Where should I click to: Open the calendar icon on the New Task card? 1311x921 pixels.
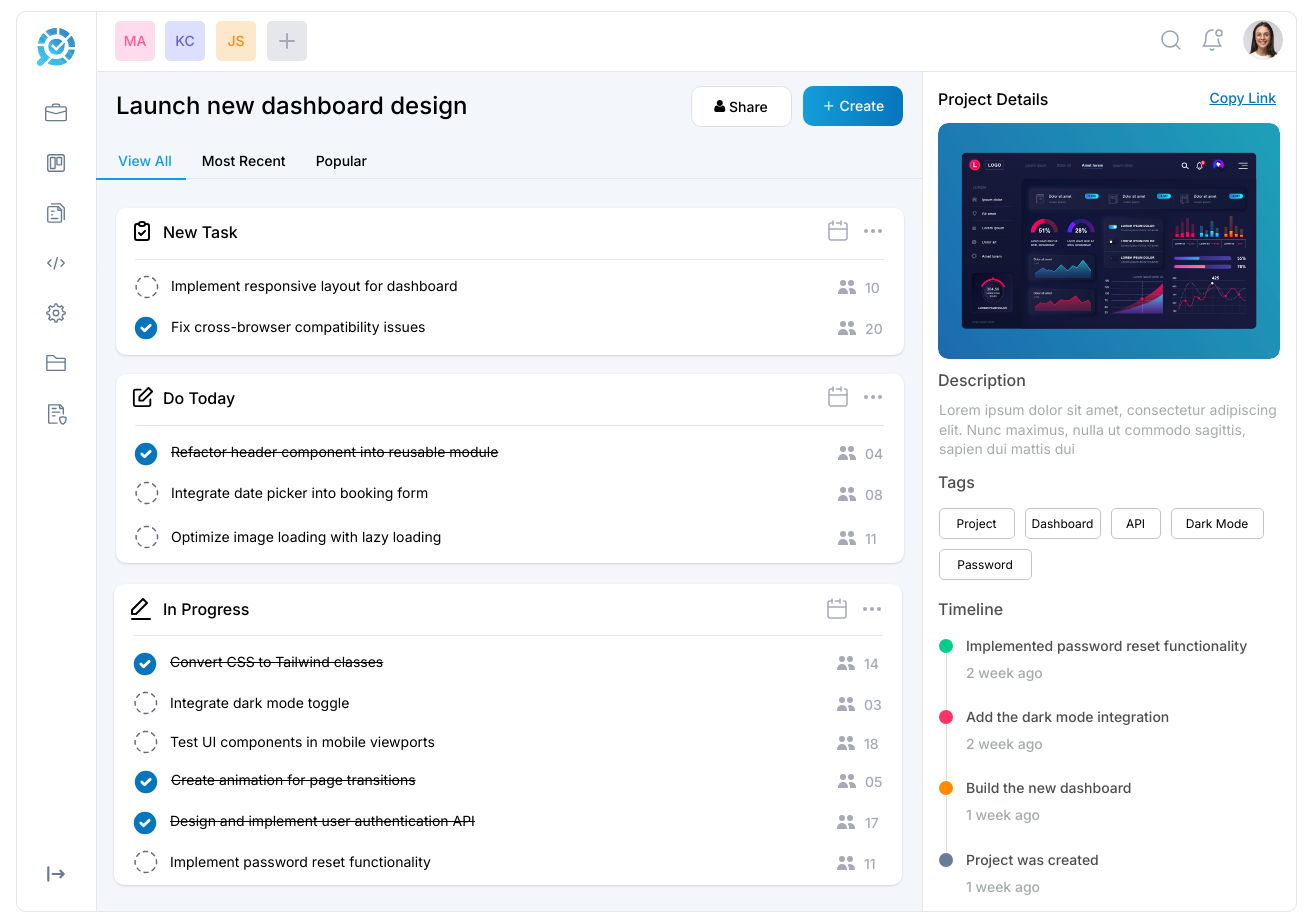tap(837, 231)
